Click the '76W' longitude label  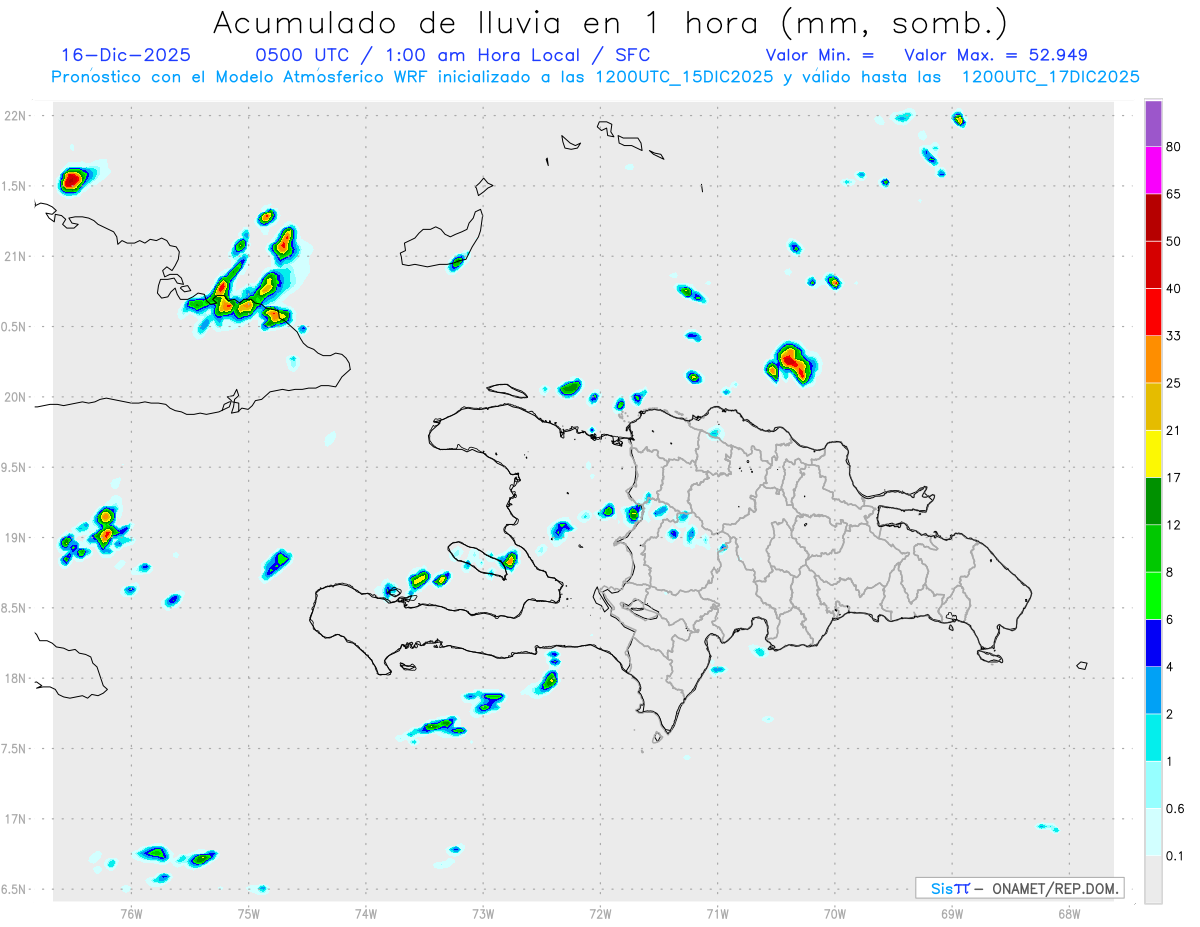point(131,914)
